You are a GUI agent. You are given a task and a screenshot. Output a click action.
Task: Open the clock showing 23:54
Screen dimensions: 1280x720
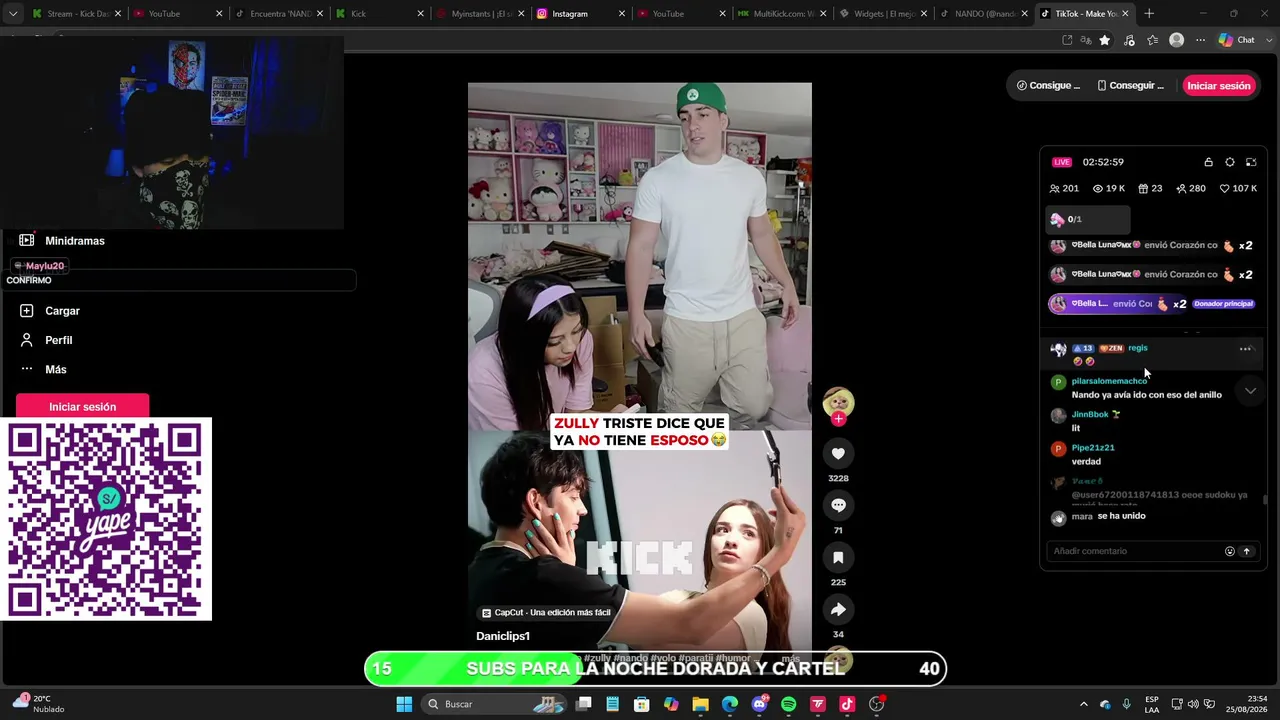1249,704
